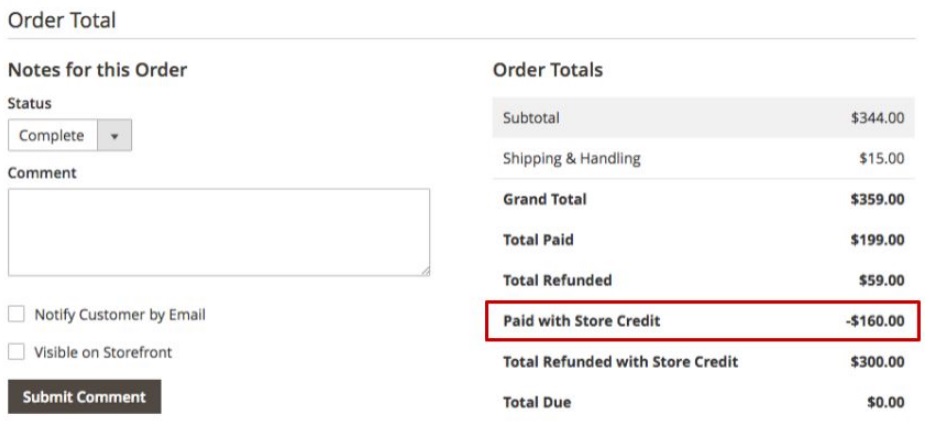Screen dimensions: 931x433
Task: Select the Subtotal row label
Action: (x=531, y=118)
